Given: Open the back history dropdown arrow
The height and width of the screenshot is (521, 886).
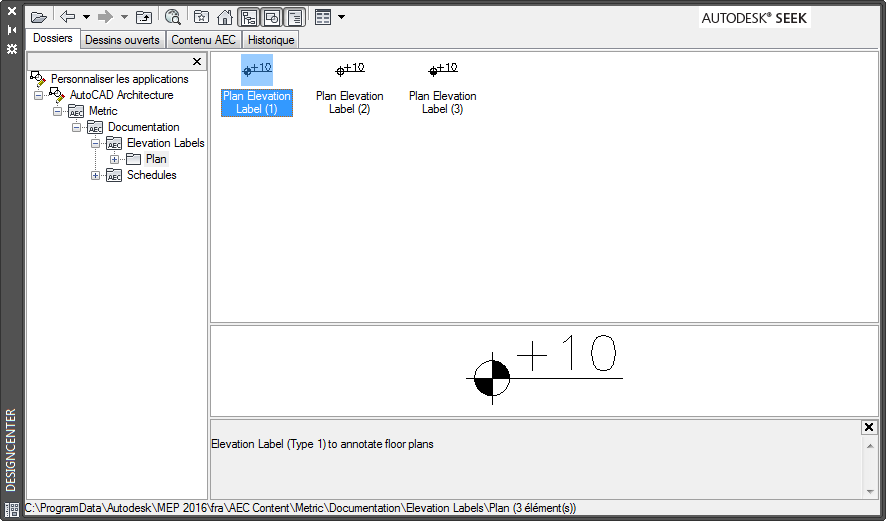Looking at the screenshot, I should point(86,17).
